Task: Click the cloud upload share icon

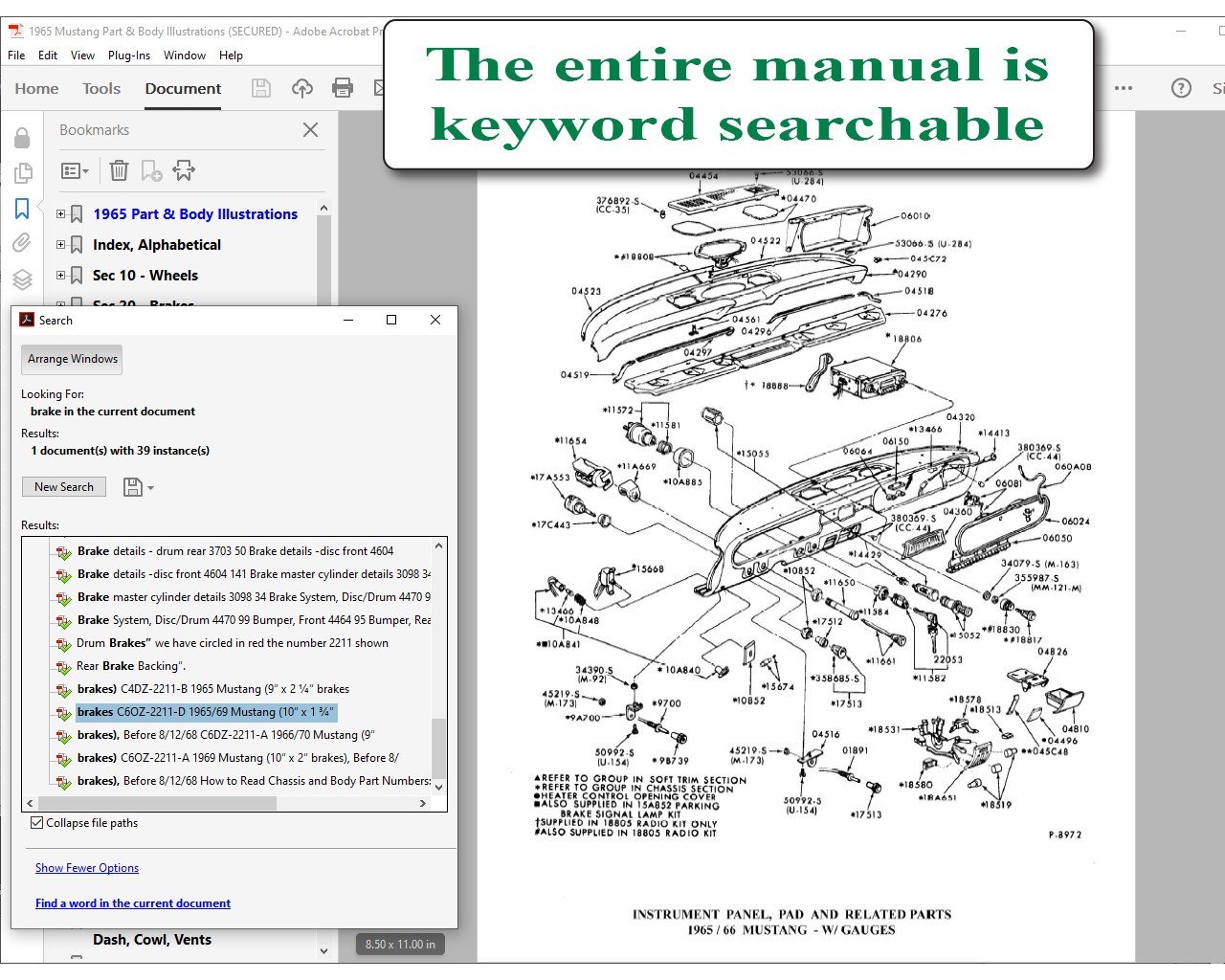Action: pos(302,88)
